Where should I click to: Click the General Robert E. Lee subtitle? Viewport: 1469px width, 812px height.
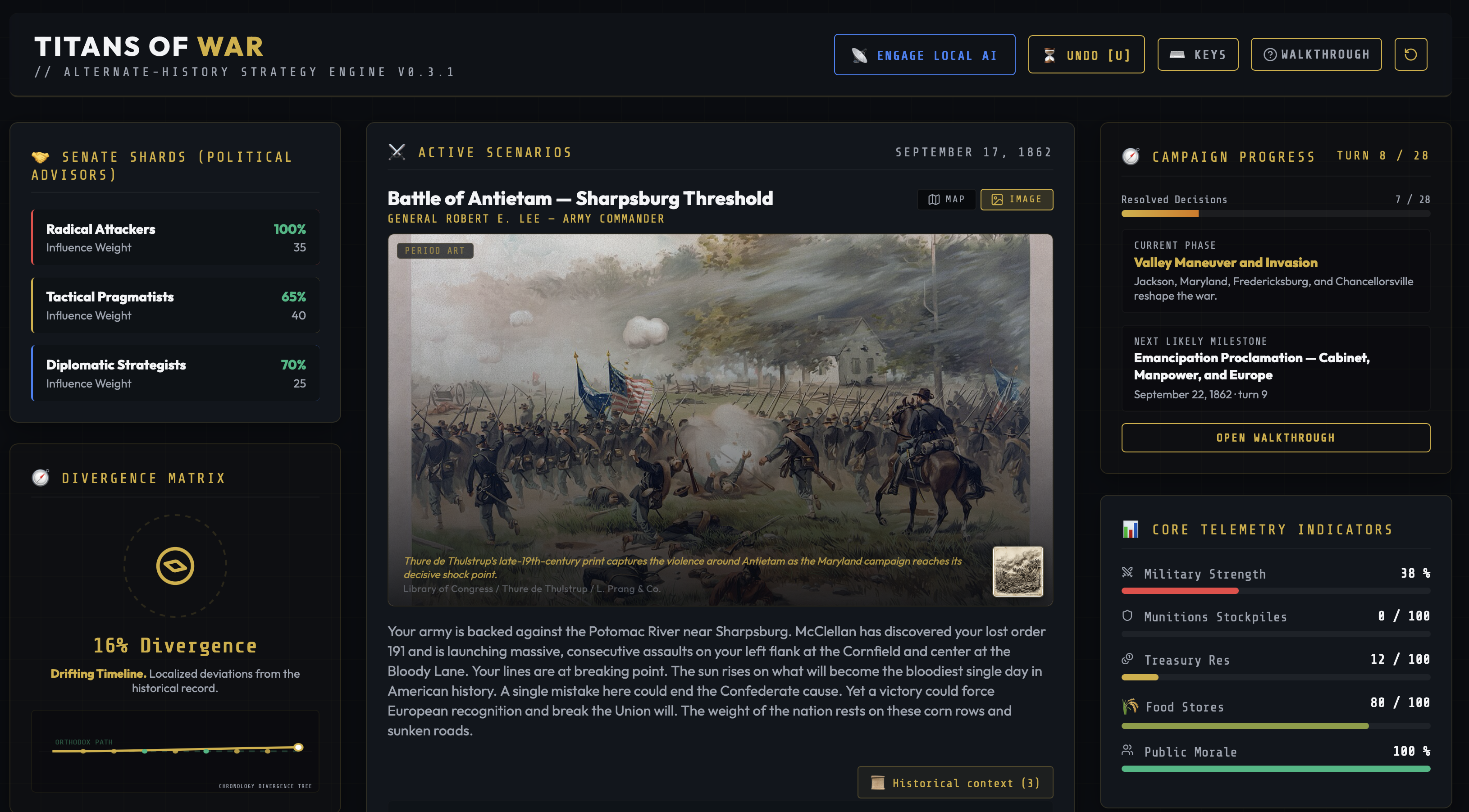coord(526,219)
